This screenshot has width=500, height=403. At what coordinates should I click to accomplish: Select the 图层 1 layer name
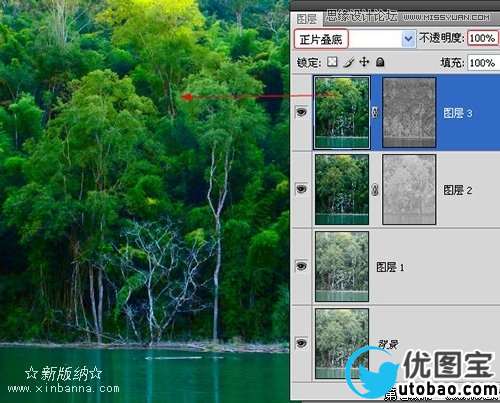(390, 267)
